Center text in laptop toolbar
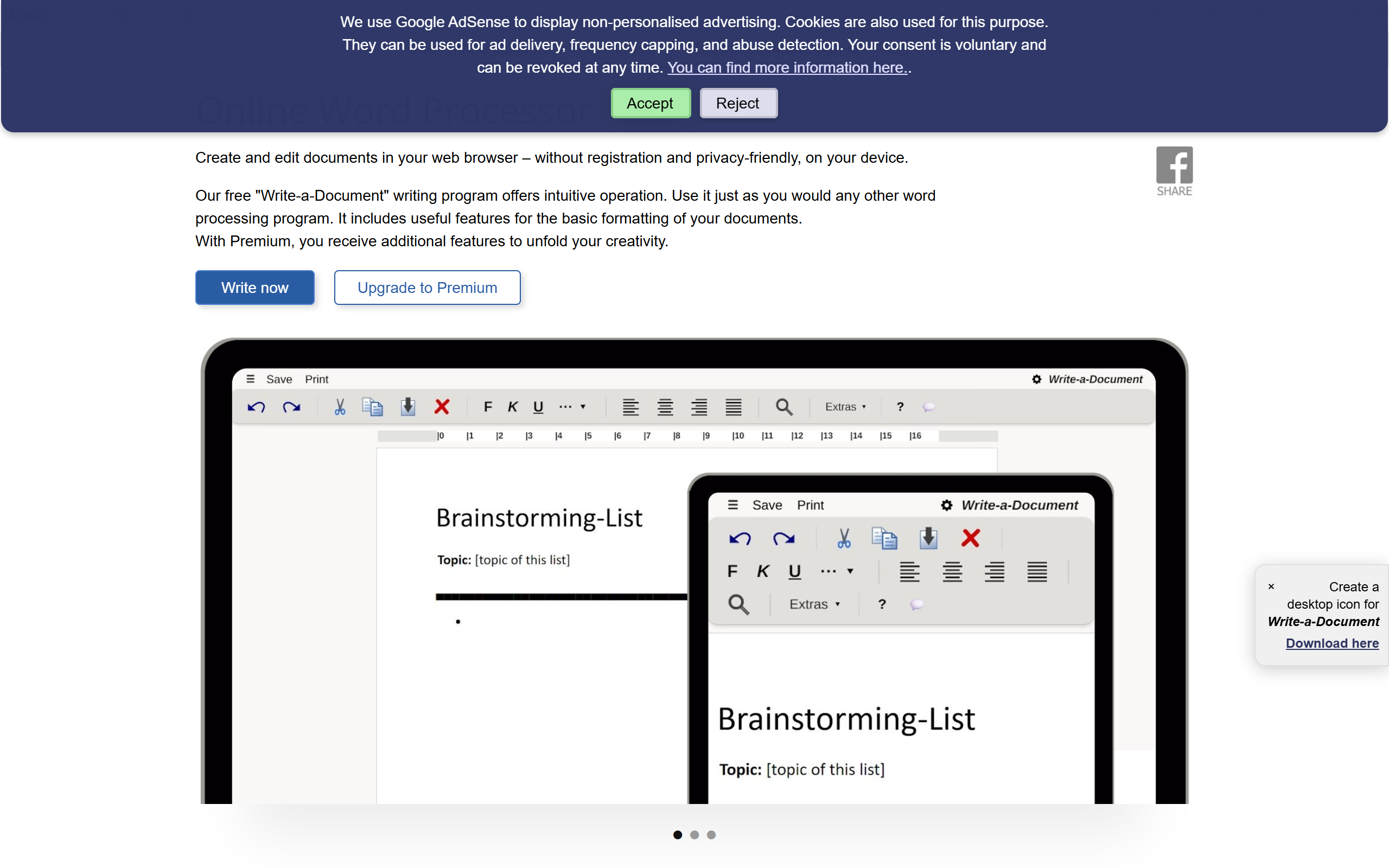The width and height of the screenshot is (1389, 868). (x=665, y=407)
